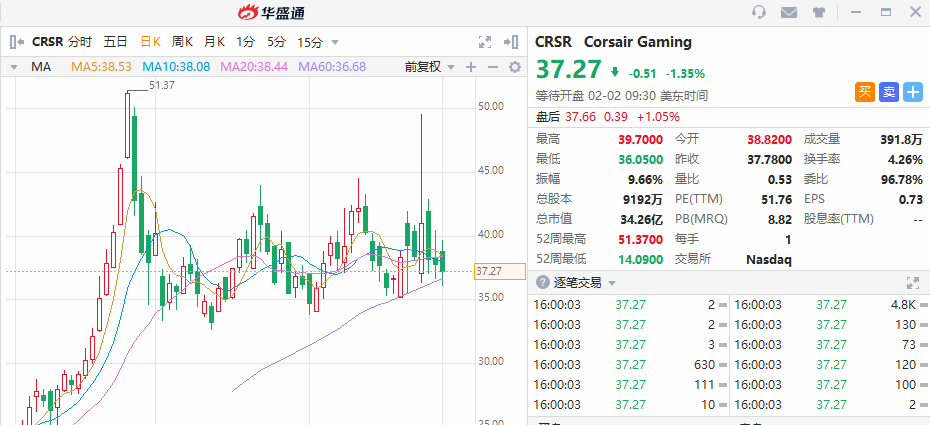Click the PE(TTM) value 51.76
This screenshot has height=425, width=930.
click(776, 199)
